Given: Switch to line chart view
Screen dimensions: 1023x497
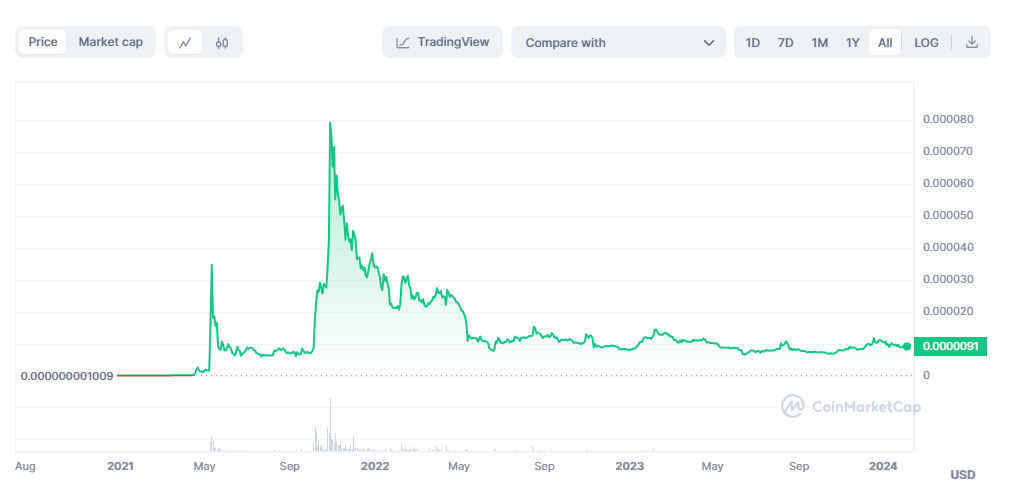Looking at the screenshot, I should pyautogui.click(x=185, y=42).
